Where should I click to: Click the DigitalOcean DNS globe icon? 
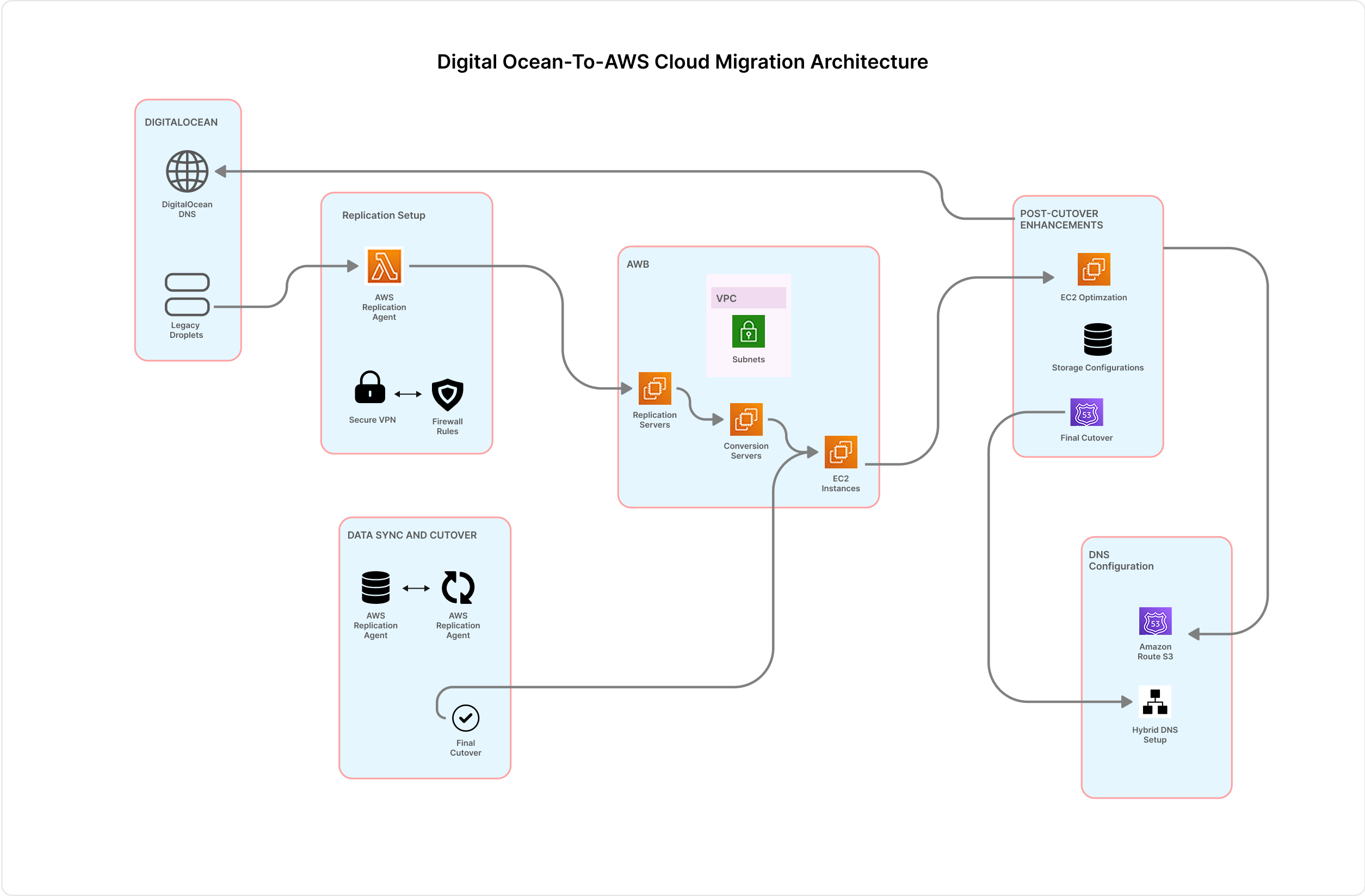click(187, 171)
